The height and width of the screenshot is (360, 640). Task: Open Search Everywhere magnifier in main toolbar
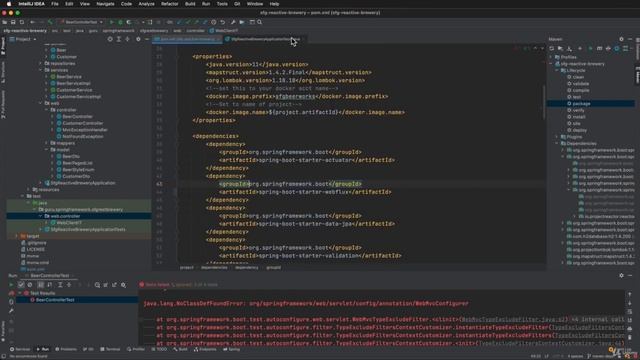tap(260, 22)
